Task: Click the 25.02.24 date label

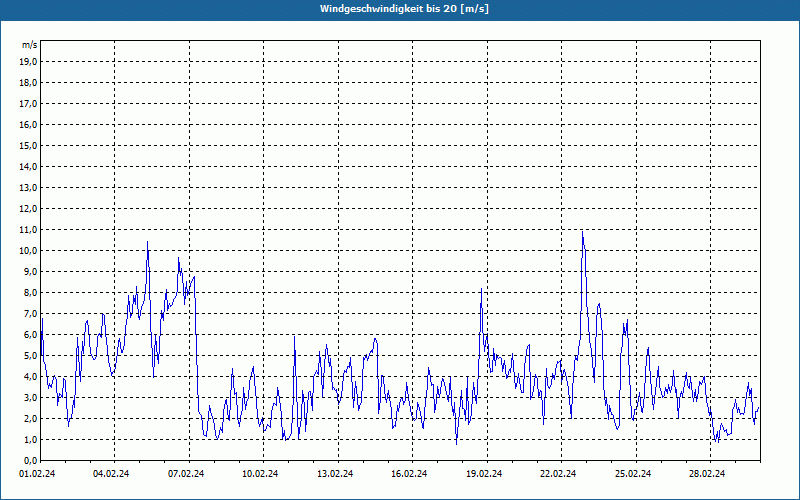Action: 633,474
